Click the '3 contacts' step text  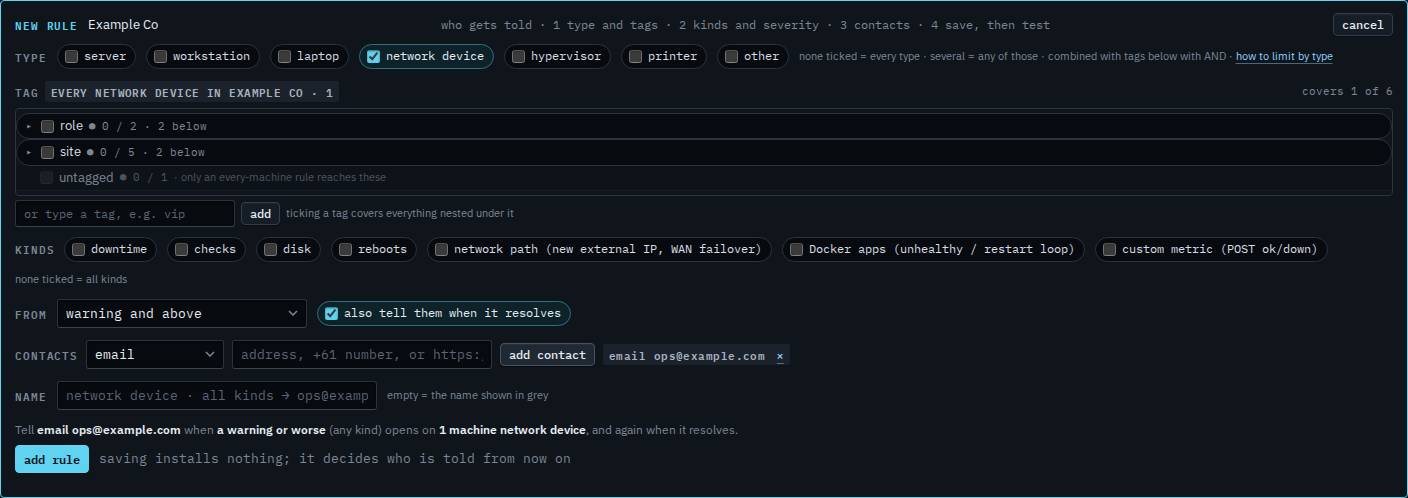[880, 25]
